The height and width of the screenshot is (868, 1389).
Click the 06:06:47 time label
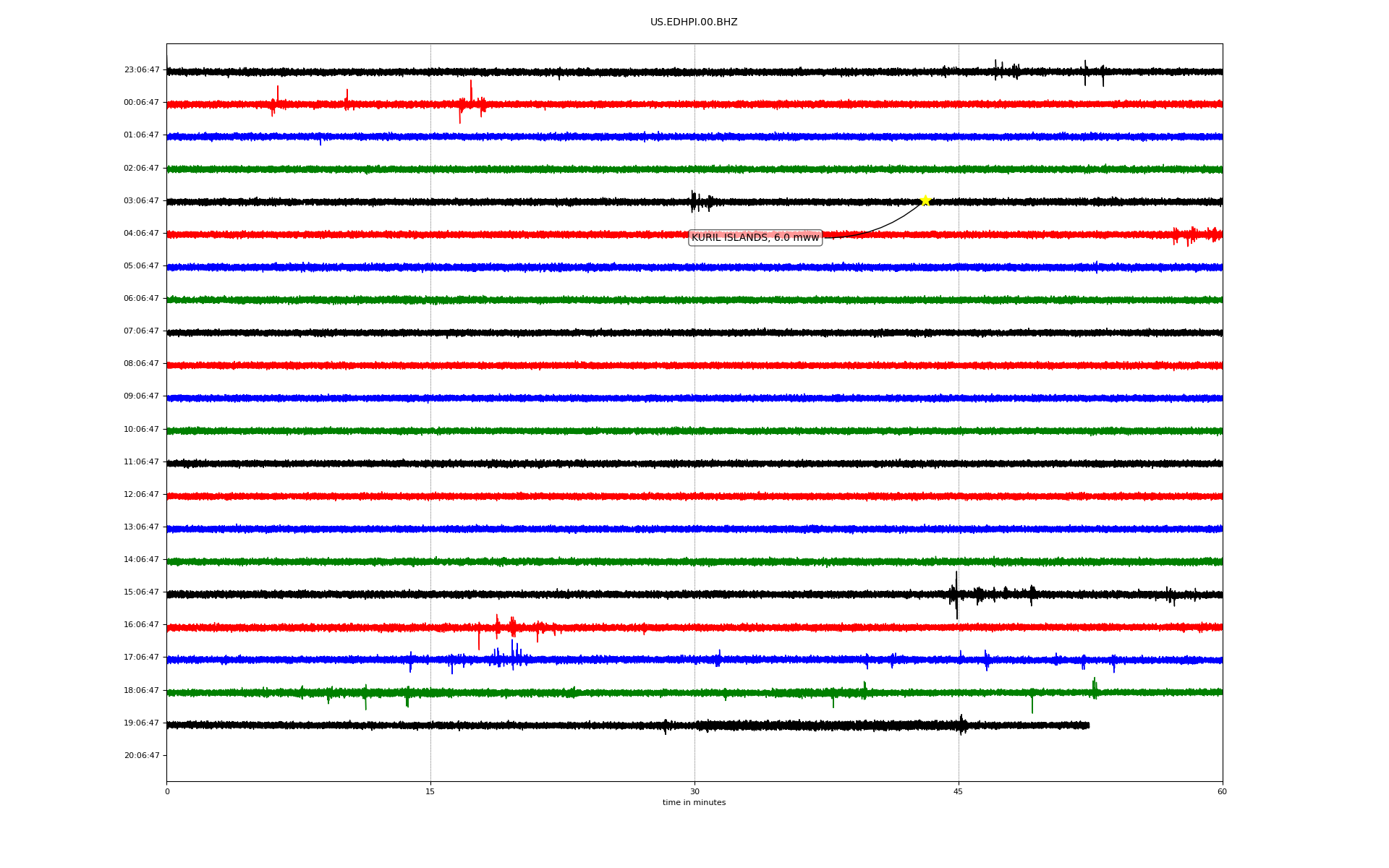coord(142,299)
